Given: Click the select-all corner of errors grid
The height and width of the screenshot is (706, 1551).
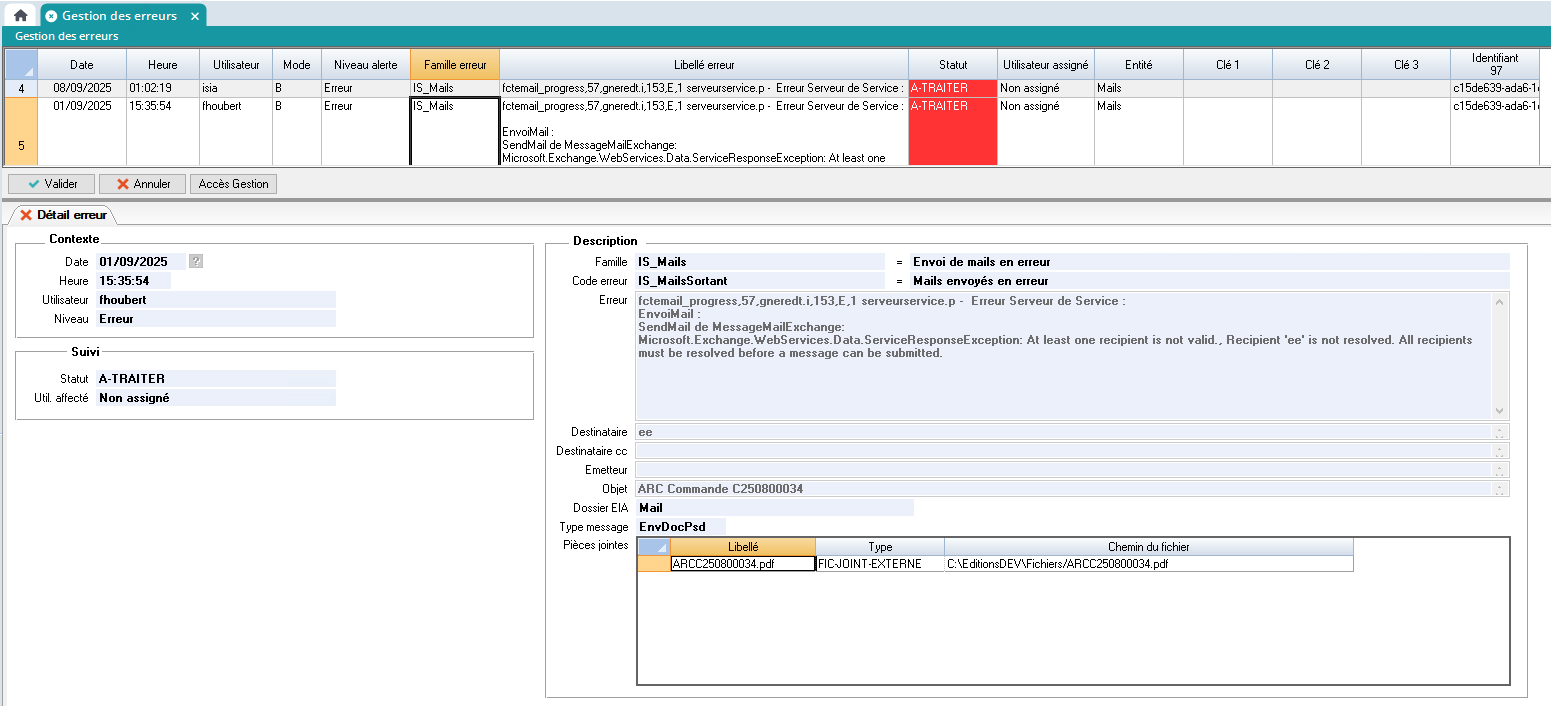Looking at the screenshot, I should click(x=21, y=64).
